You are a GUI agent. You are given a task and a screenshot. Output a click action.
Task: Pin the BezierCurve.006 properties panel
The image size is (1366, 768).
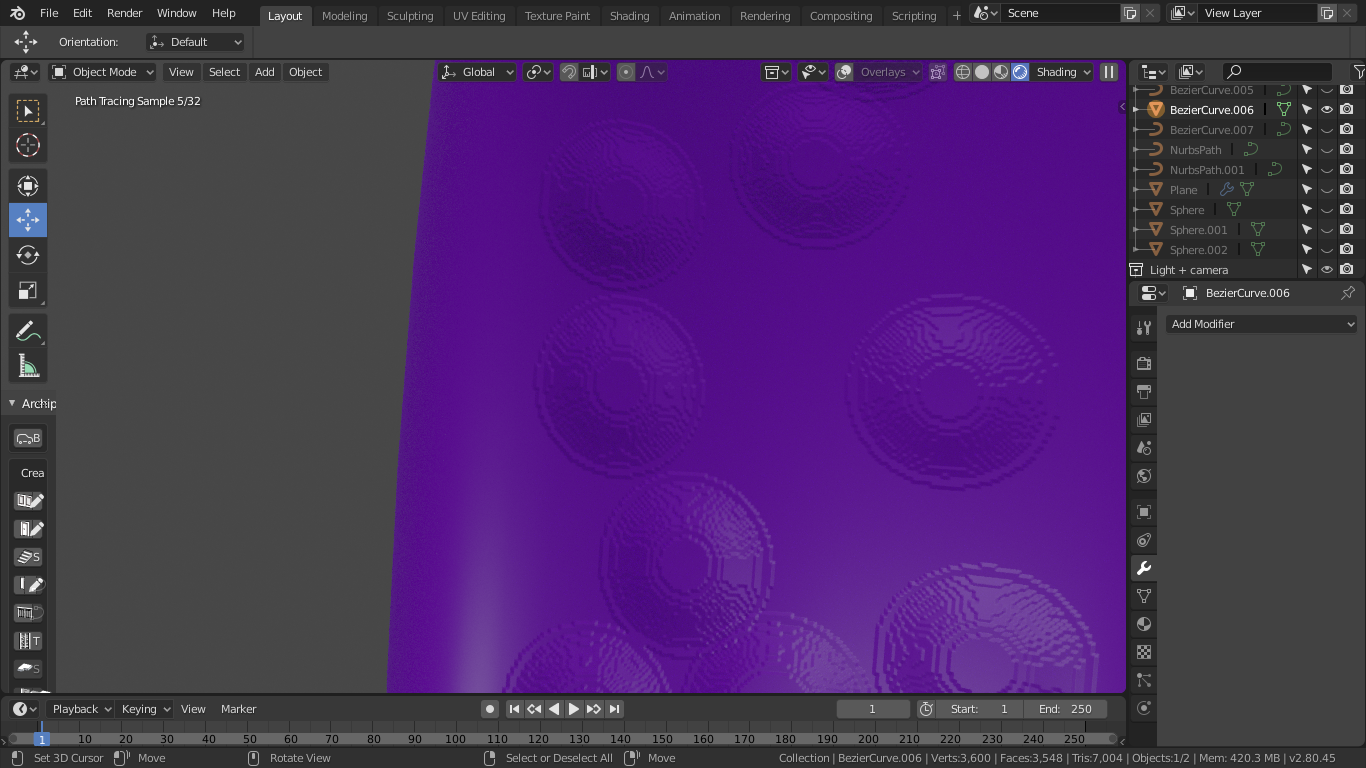click(1347, 293)
